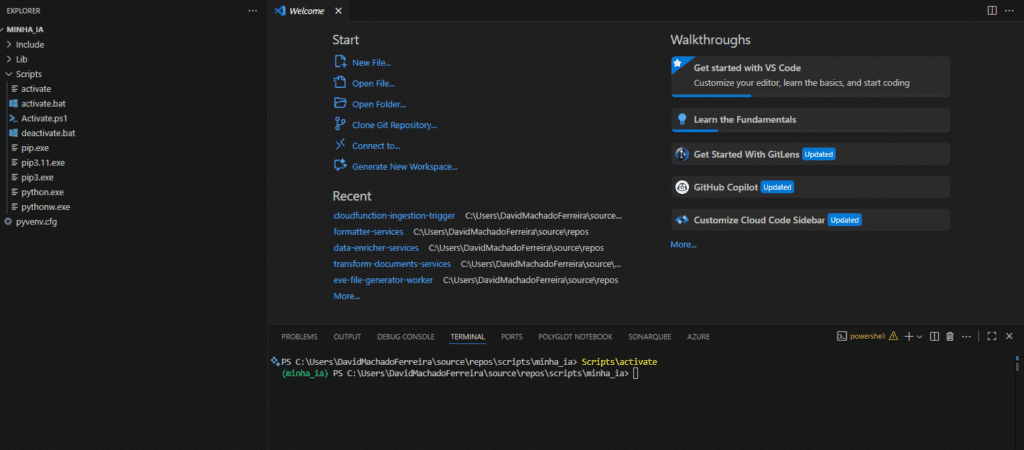Expand the Lib folder

(x=22, y=59)
